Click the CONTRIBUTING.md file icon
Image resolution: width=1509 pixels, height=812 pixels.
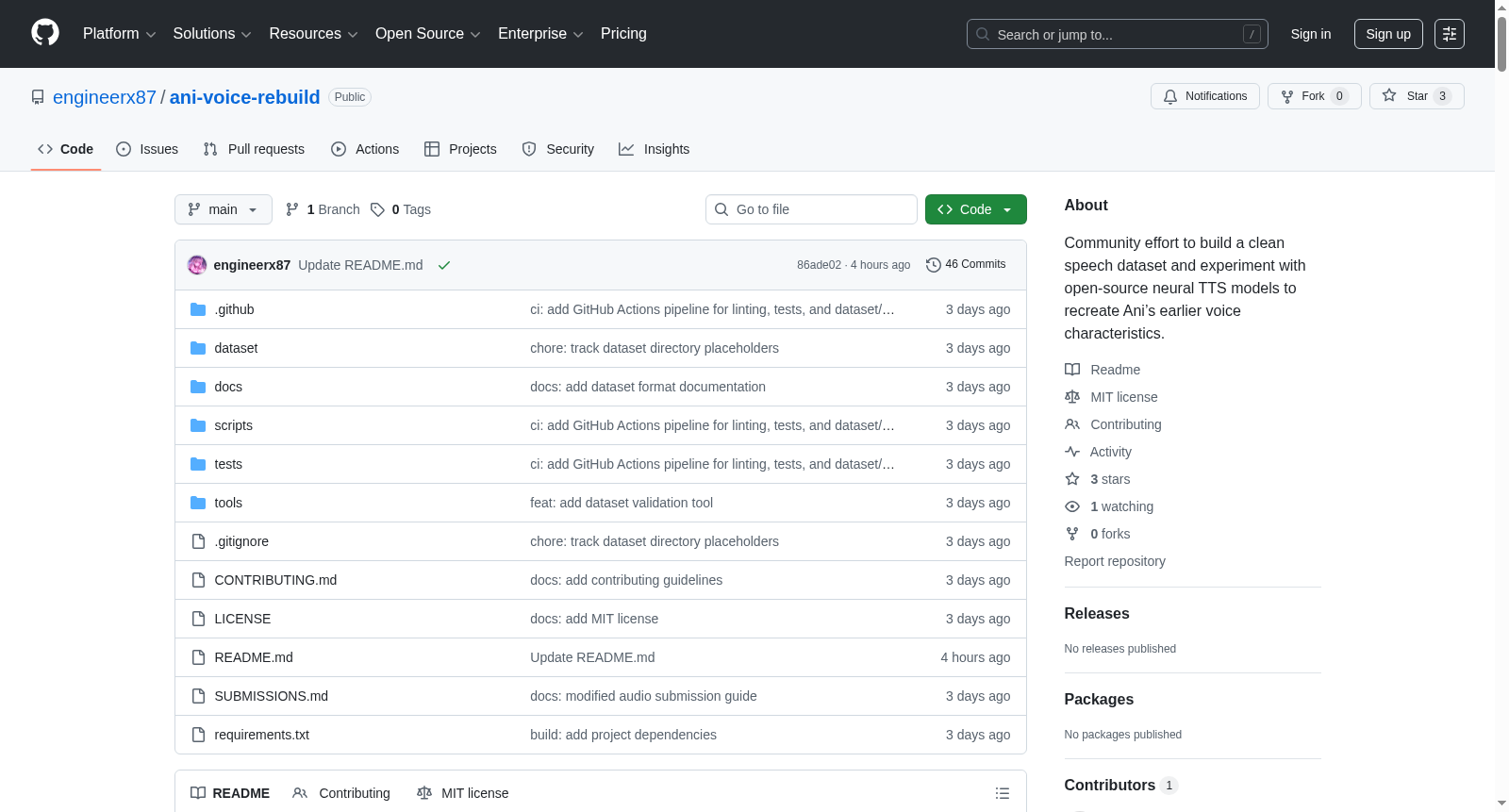point(198,580)
